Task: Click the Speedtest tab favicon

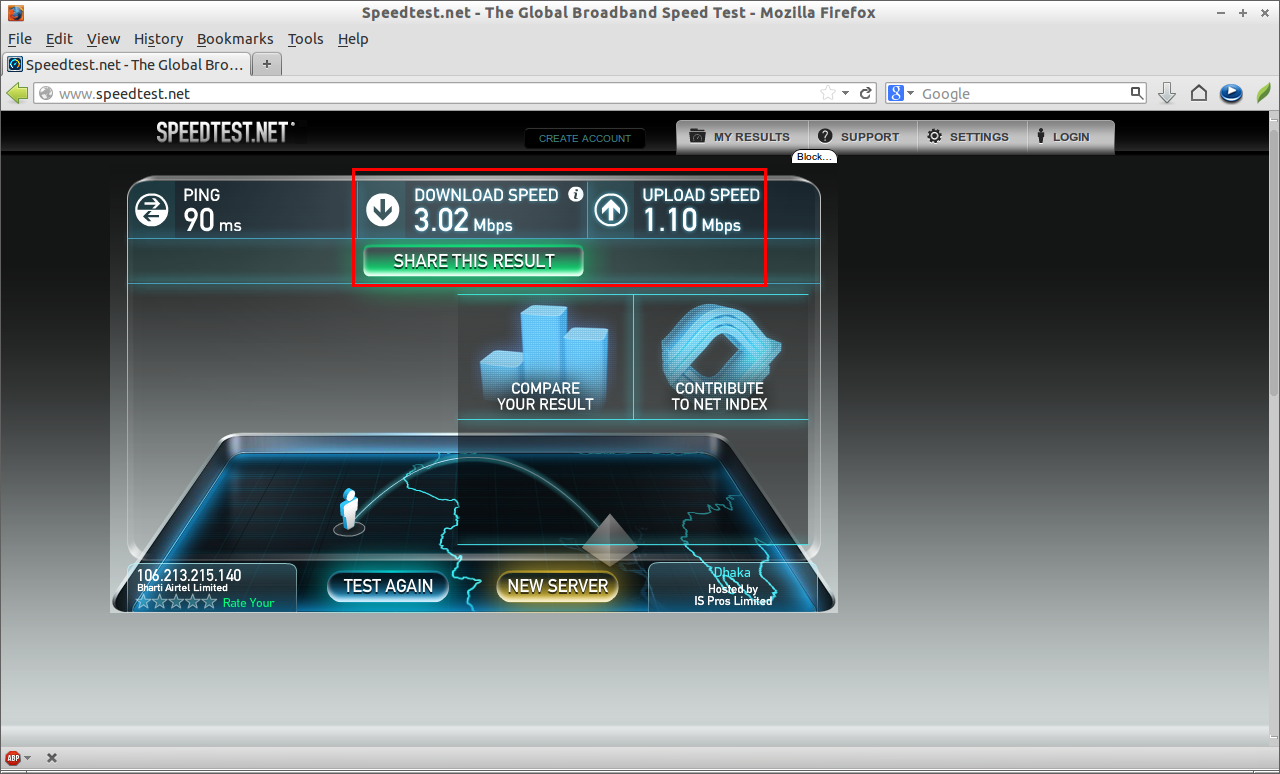Action: point(15,64)
